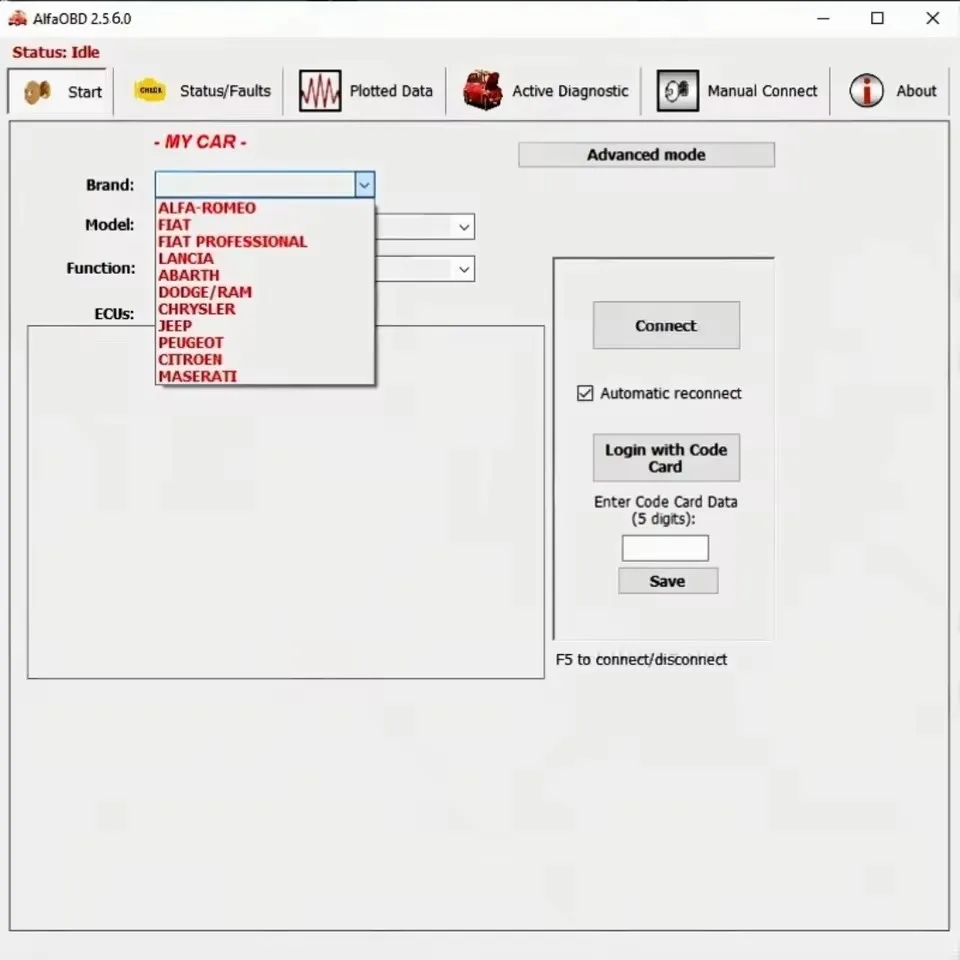This screenshot has height=960, width=960.
Task: Click the Manual Connect gauge icon
Action: (x=677, y=90)
